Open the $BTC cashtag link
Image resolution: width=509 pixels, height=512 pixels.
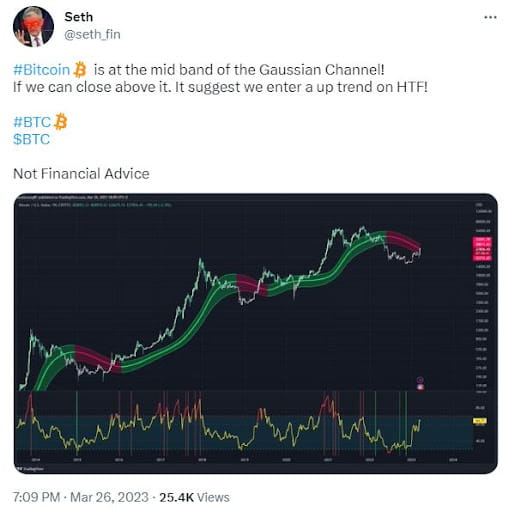[31, 139]
